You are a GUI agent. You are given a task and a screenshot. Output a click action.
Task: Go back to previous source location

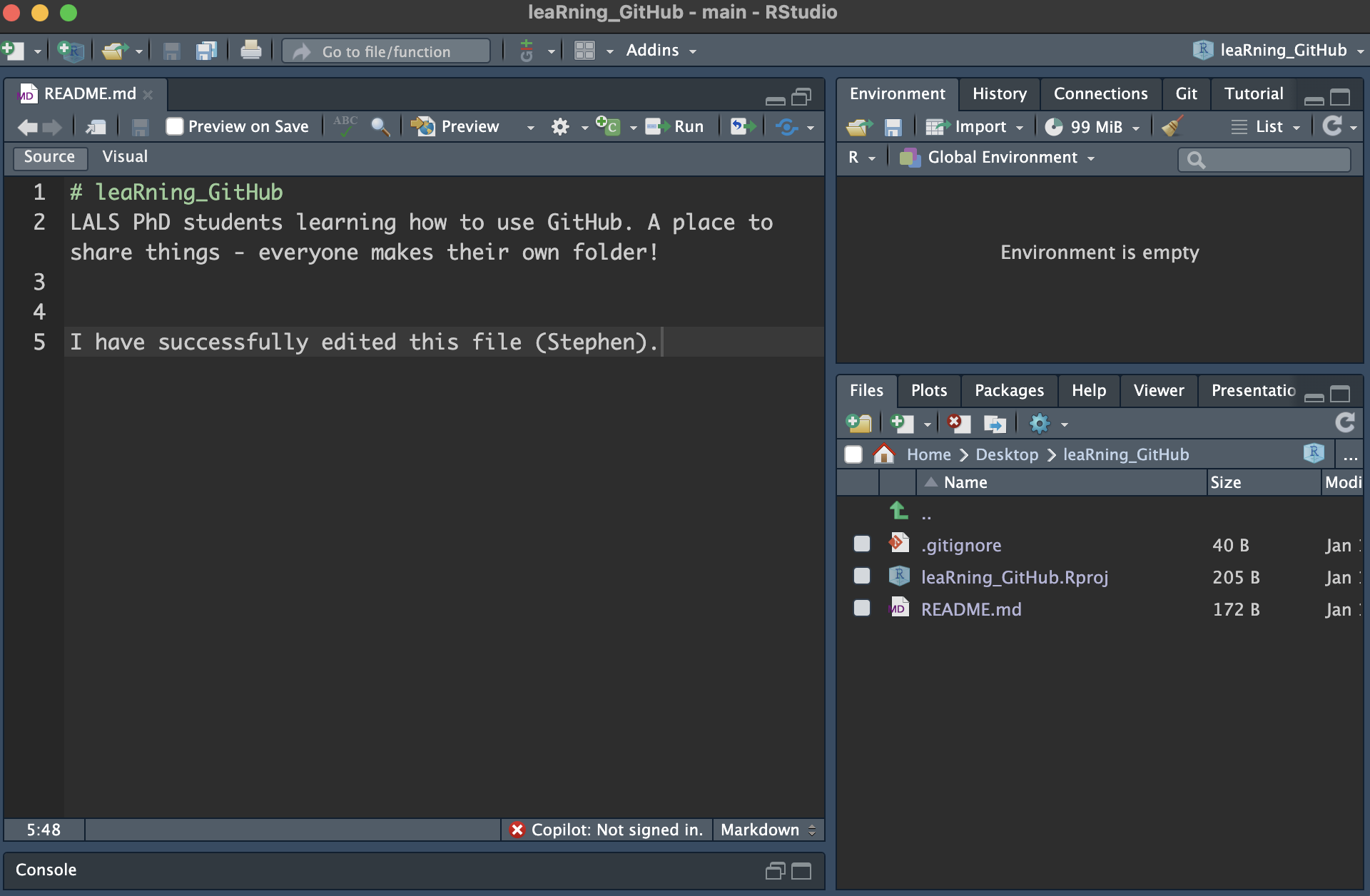pos(27,127)
